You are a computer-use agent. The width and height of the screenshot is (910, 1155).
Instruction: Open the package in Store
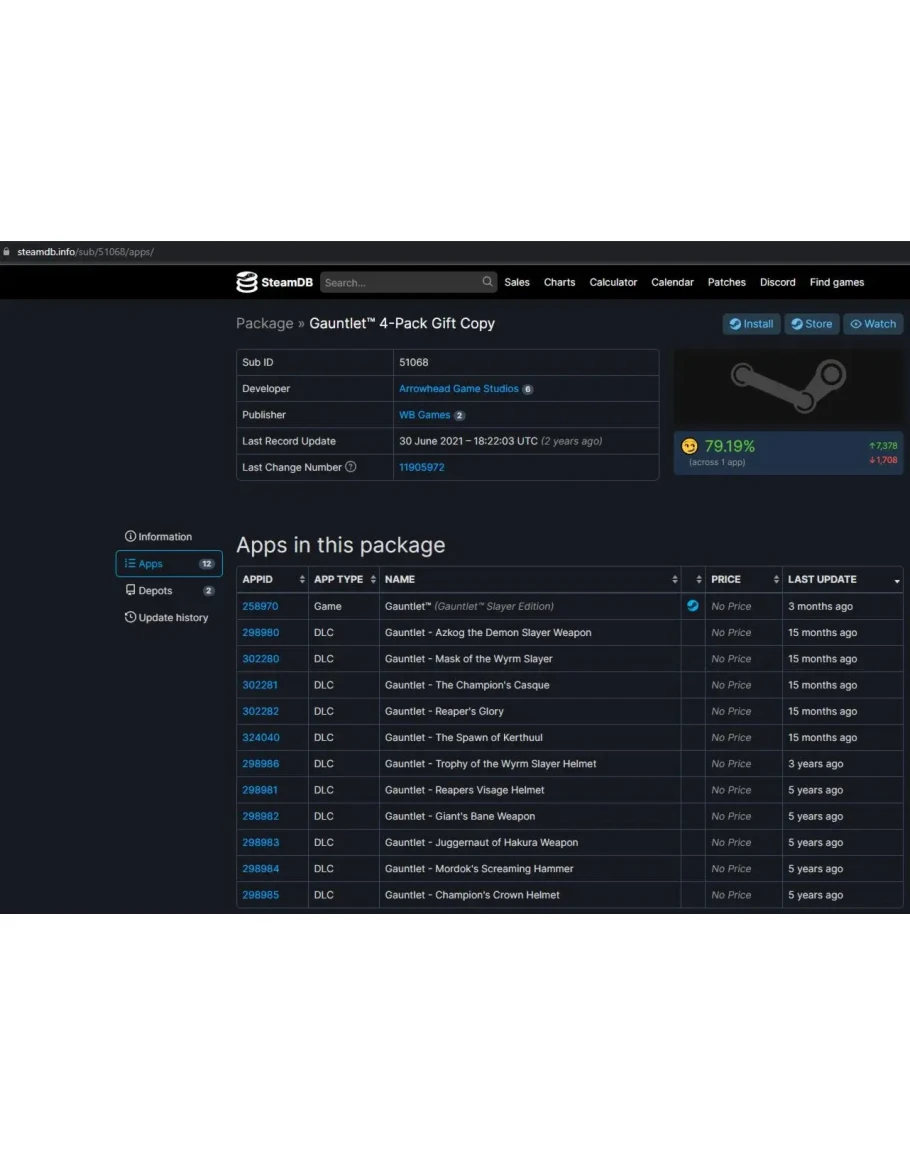click(811, 324)
